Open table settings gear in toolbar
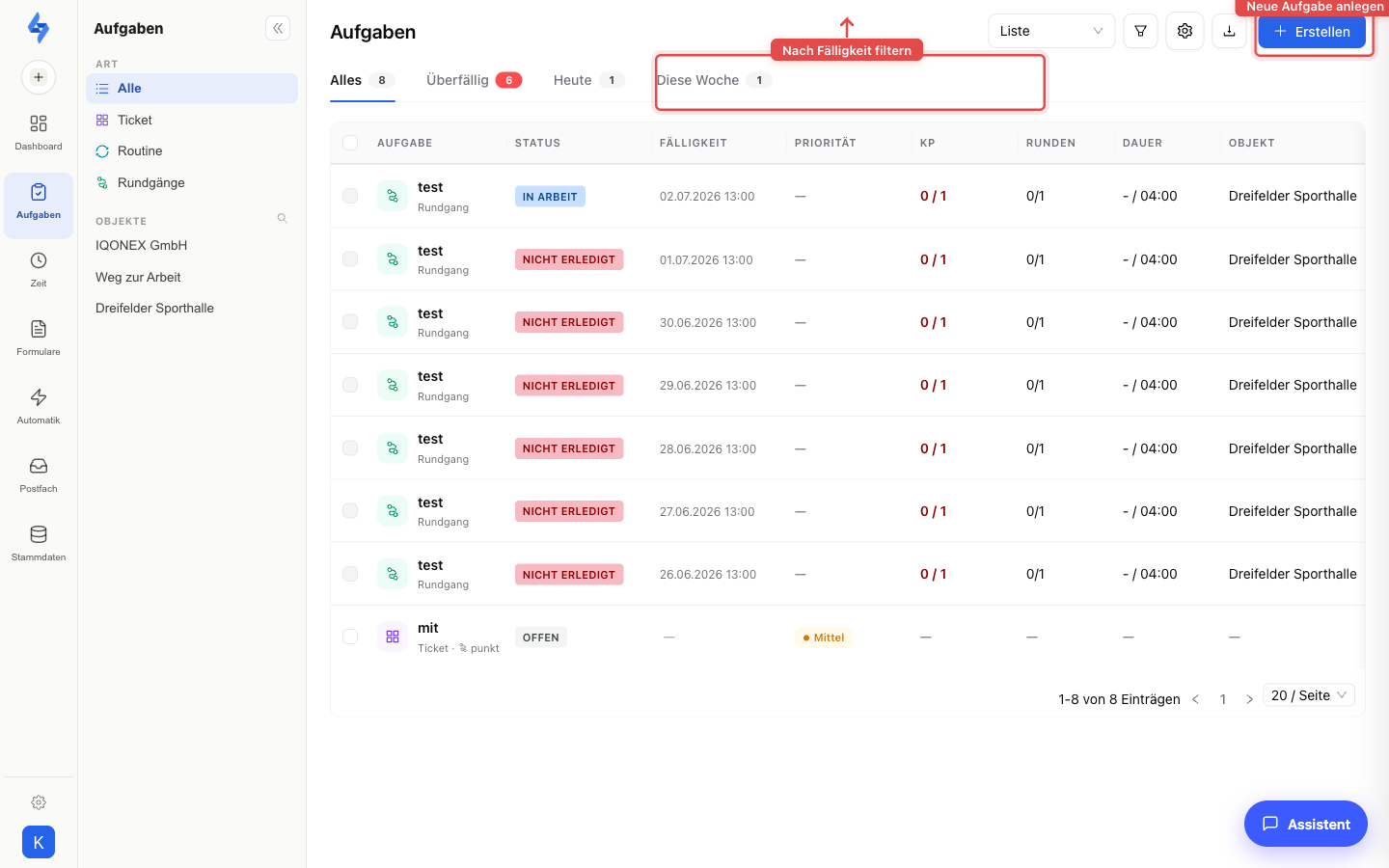 coord(1185,31)
